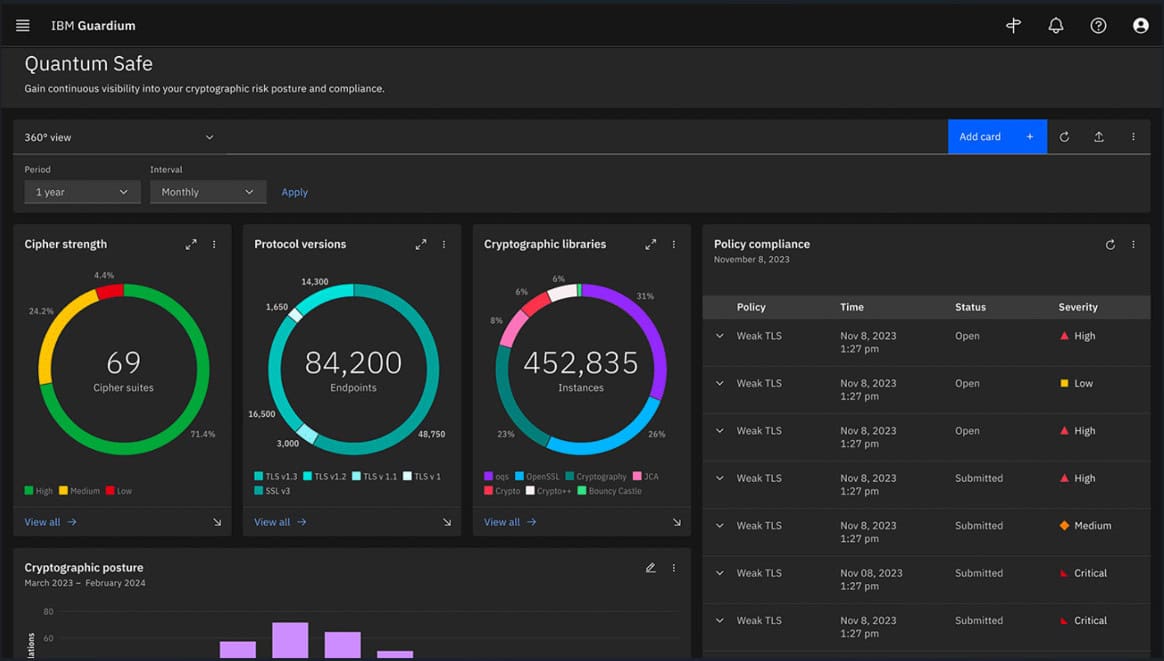Expand the first Weak TLS policy row
1164x661 pixels.
pyautogui.click(x=719, y=336)
